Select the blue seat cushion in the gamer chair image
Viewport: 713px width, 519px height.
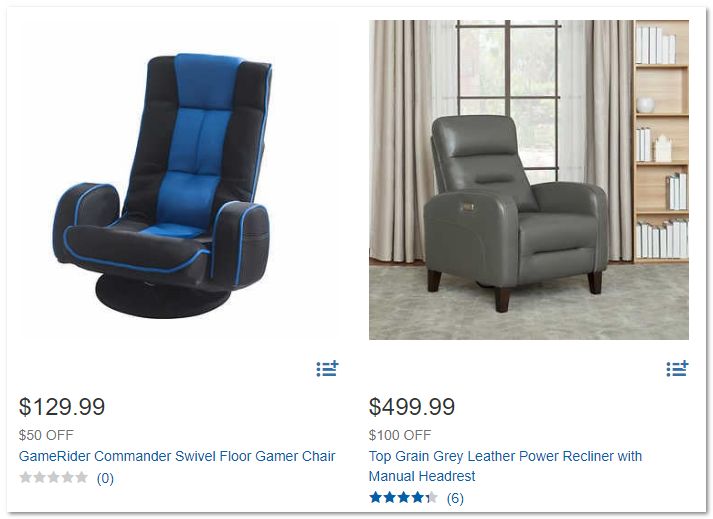175,231
